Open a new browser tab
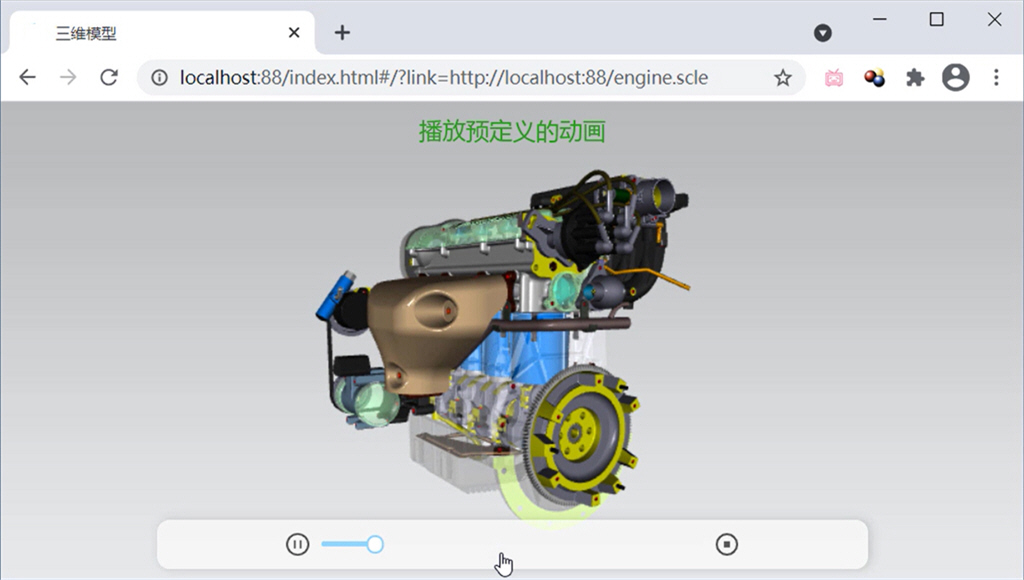This screenshot has width=1024, height=580. click(342, 33)
